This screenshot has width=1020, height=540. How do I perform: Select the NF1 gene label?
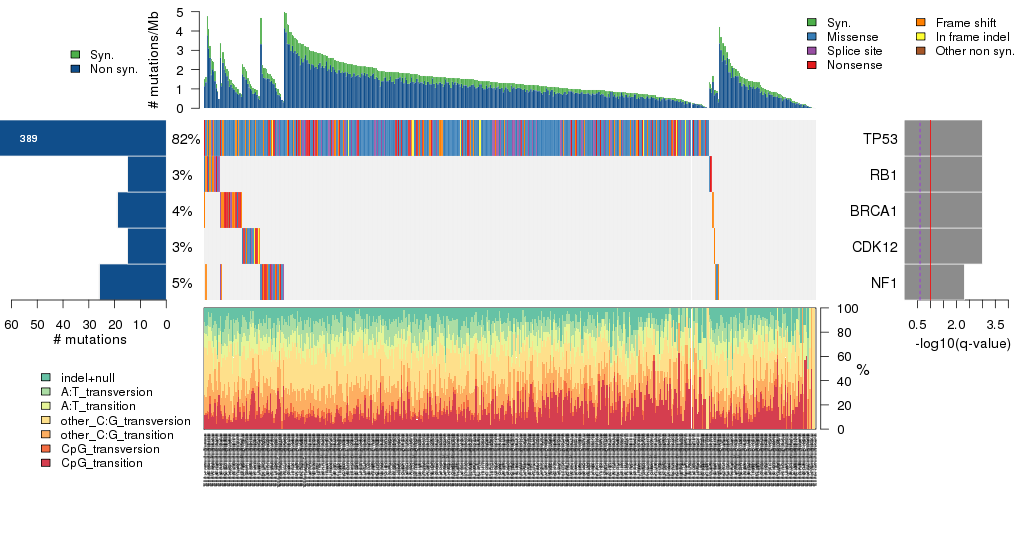(883, 283)
